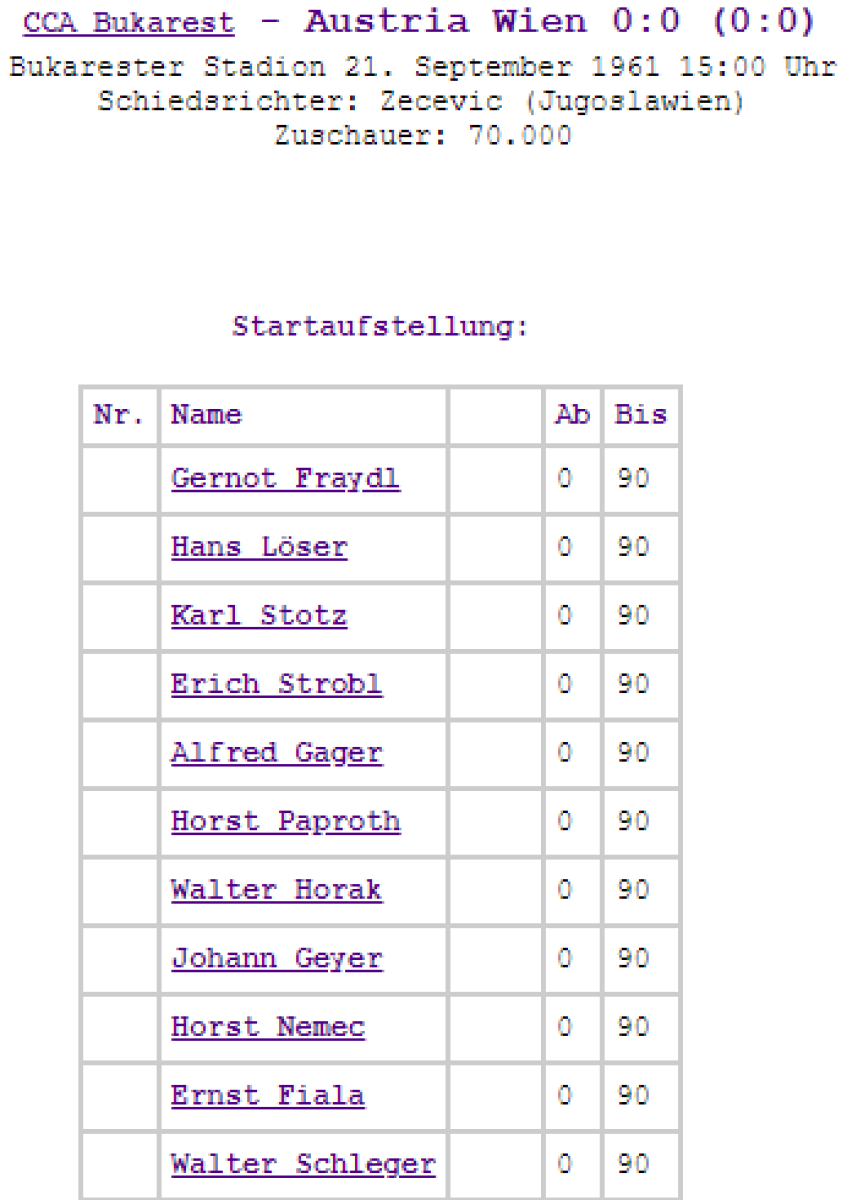Open the Horst Nemec link
This screenshot has height=1200, width=847.
click(268, 1027)
